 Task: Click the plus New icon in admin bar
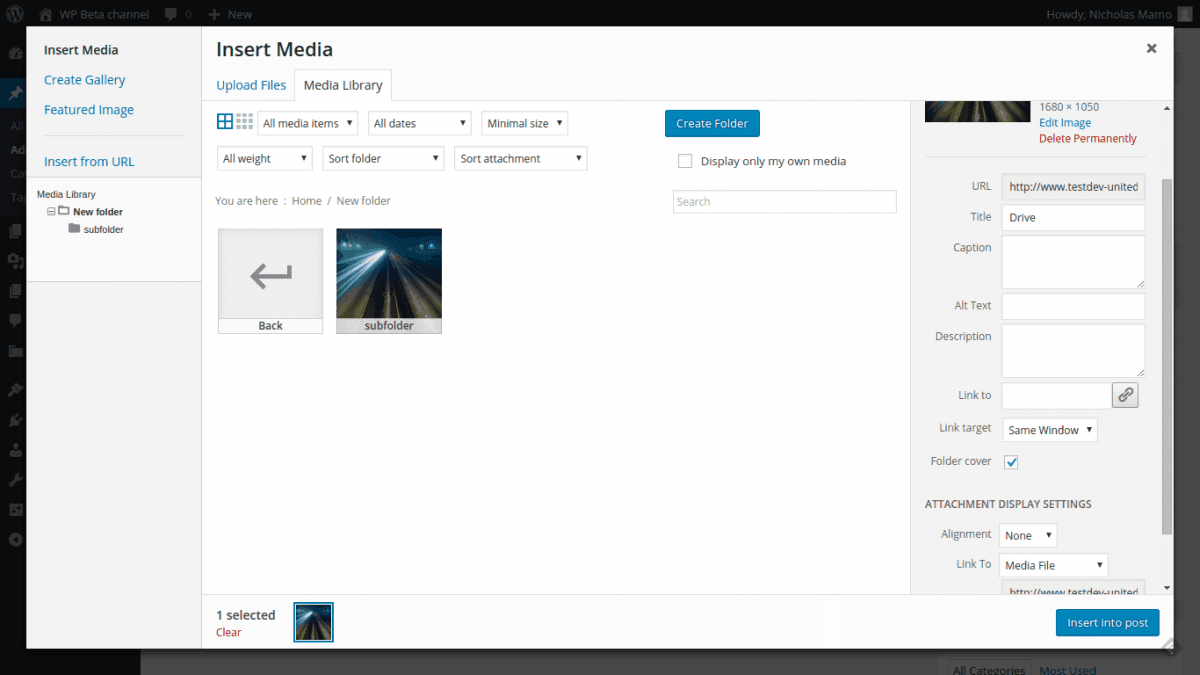click(214, 14)
